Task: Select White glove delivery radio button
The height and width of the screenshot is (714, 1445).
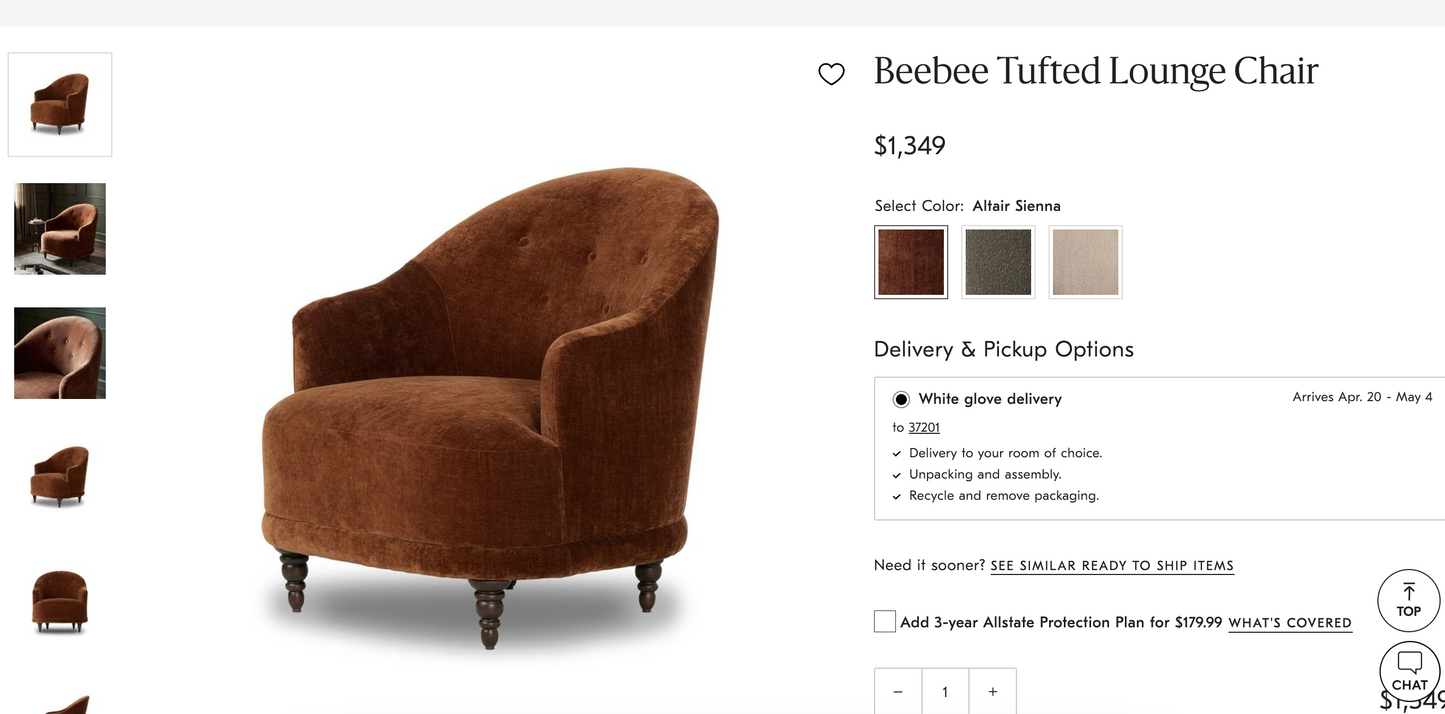Action: [901, 399]
